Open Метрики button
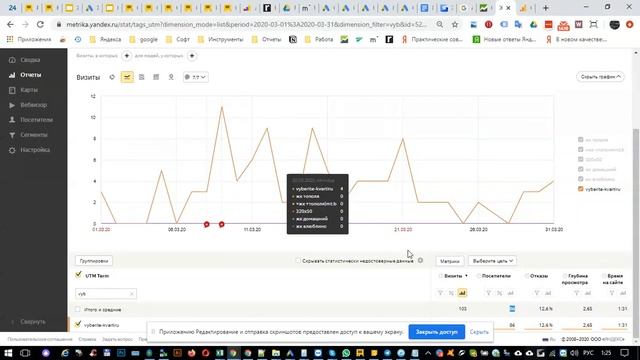This screenshot has height=360, width=640. 450,261
